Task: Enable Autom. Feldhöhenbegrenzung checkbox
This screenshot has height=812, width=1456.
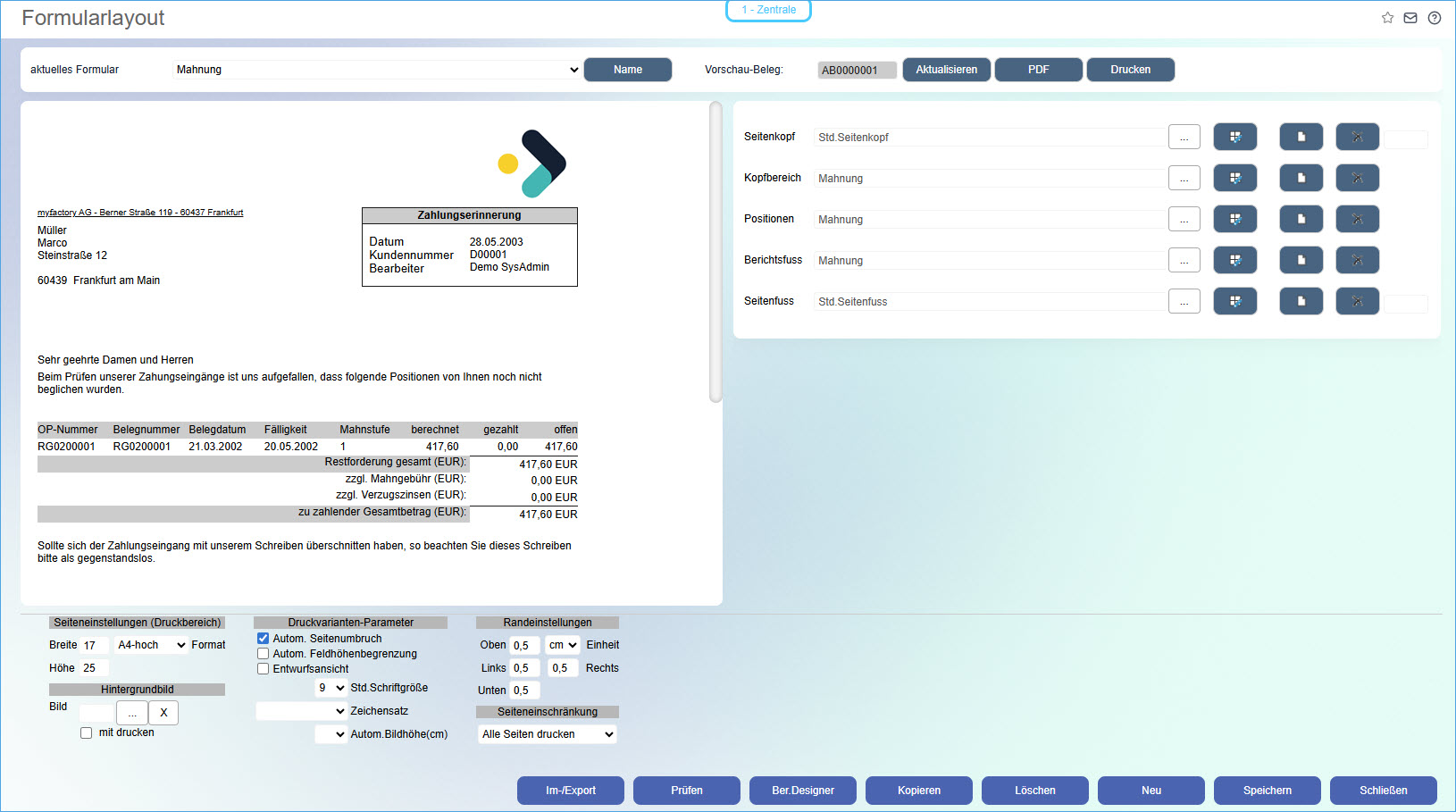Action: click(x=264, y=654)
